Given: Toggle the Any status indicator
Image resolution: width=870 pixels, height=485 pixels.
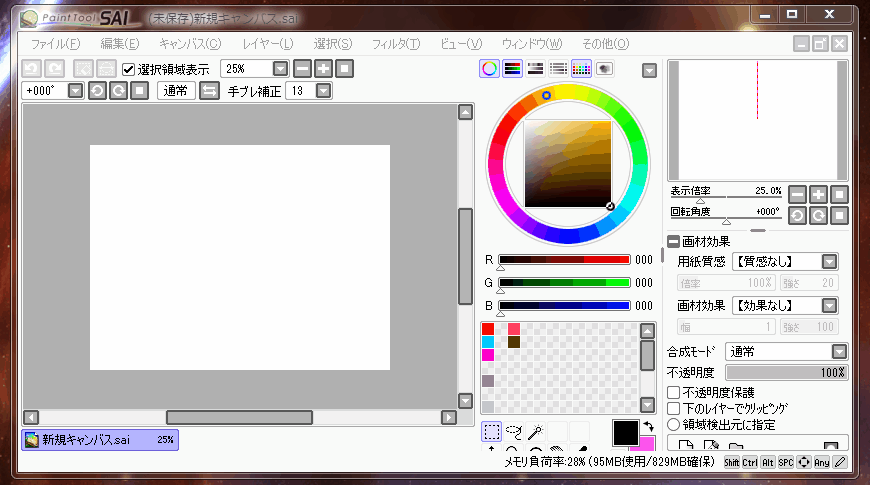Looking at the screenshot, I should [x=822, y=462].
